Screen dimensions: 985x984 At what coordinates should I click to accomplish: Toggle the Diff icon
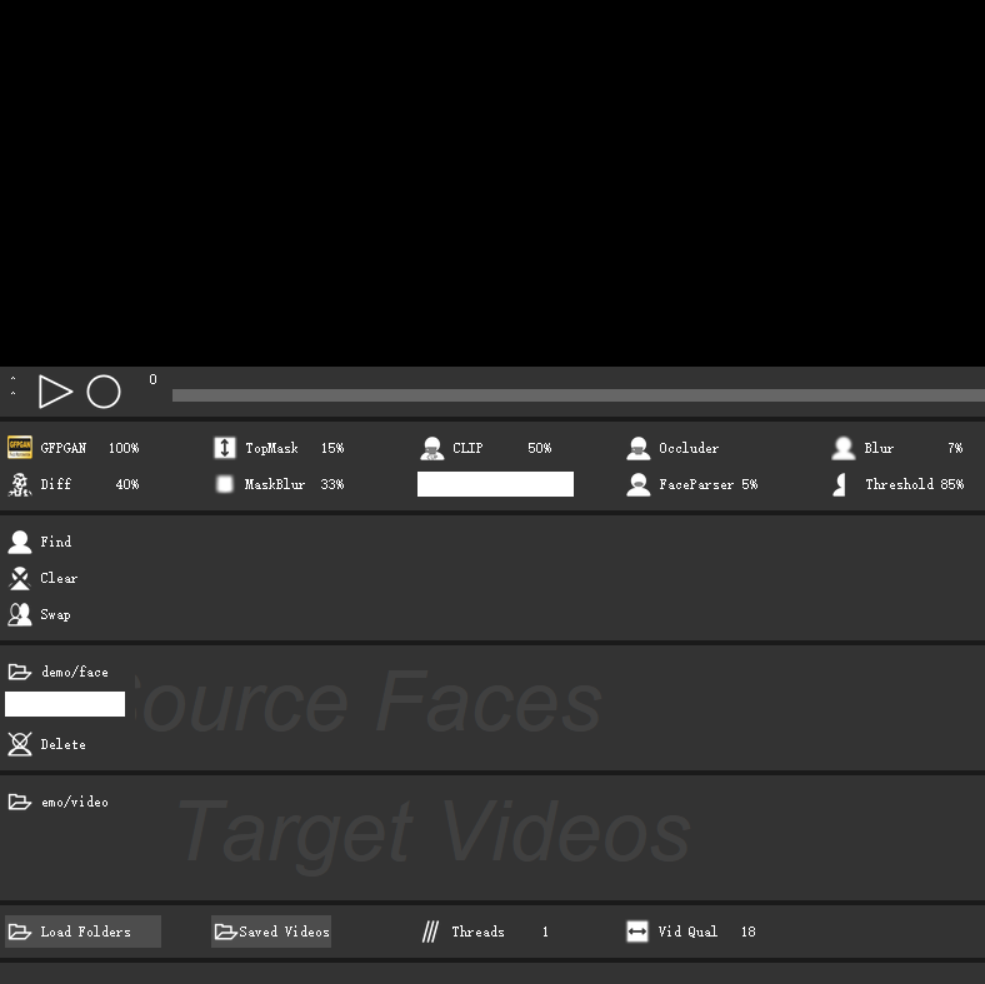click(19, 484)
